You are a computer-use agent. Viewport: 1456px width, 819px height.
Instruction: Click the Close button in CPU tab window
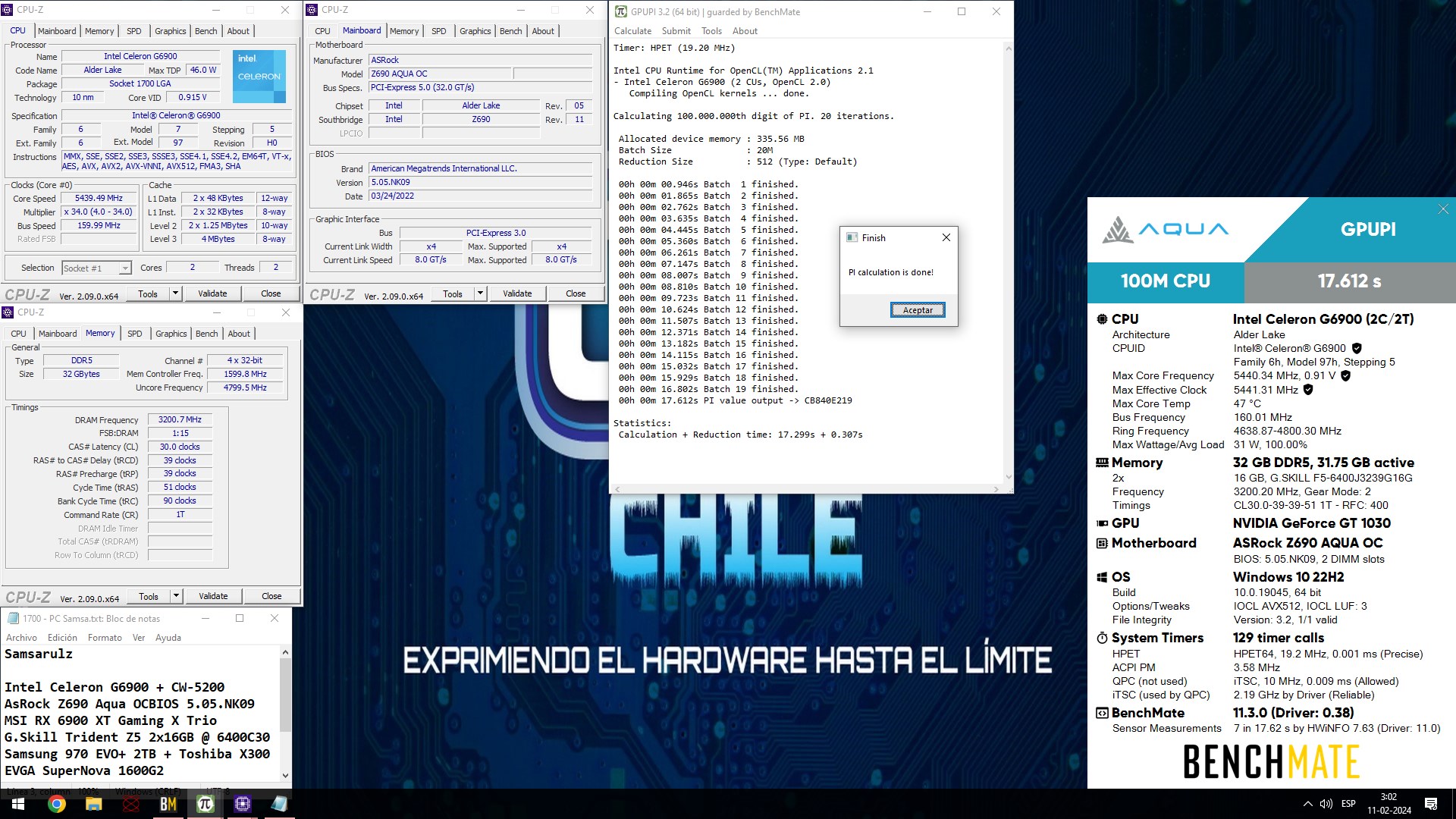click(271, 293)
